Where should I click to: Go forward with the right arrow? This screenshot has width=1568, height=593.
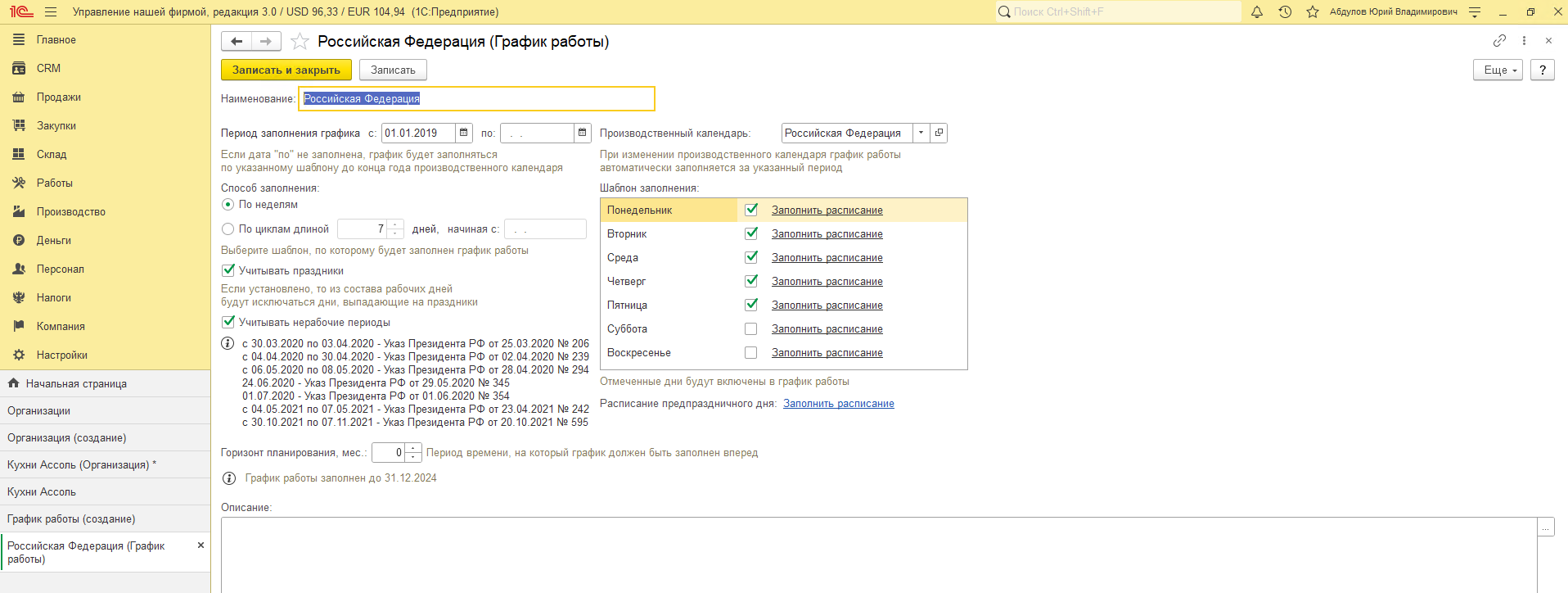[x=266, y=42]
